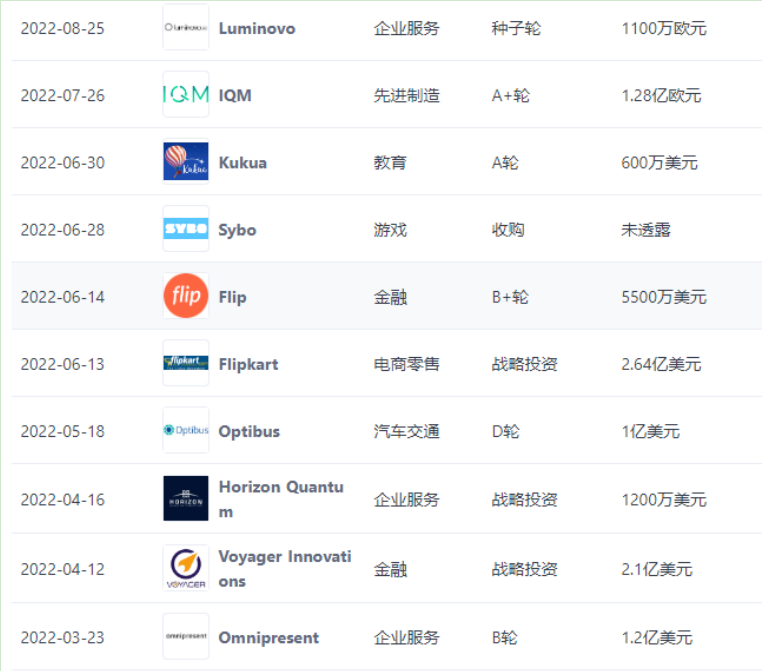This screenshot has width=762, height=671.
Task: Open the Sybo company link
Action: click(x=238, y=230)
